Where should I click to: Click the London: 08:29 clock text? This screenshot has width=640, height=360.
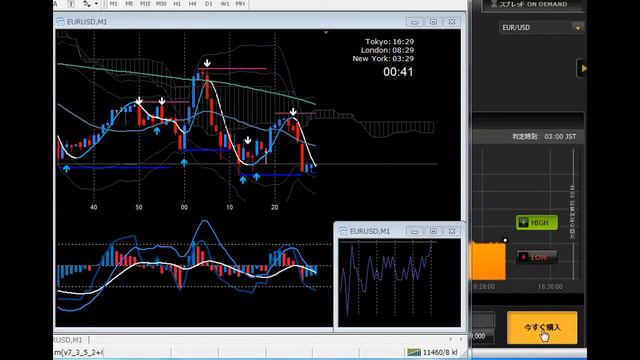point(387,50)
